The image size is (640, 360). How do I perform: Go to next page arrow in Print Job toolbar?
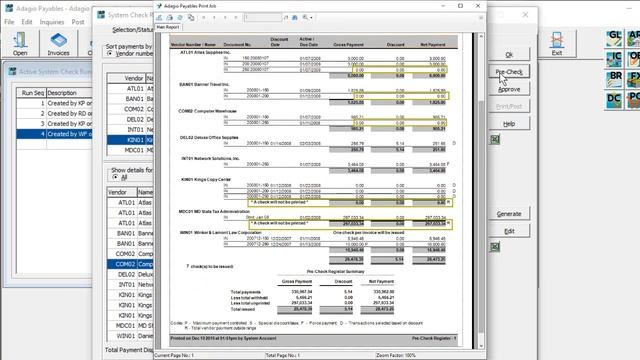pyautogui.click(x=225, y=18)
